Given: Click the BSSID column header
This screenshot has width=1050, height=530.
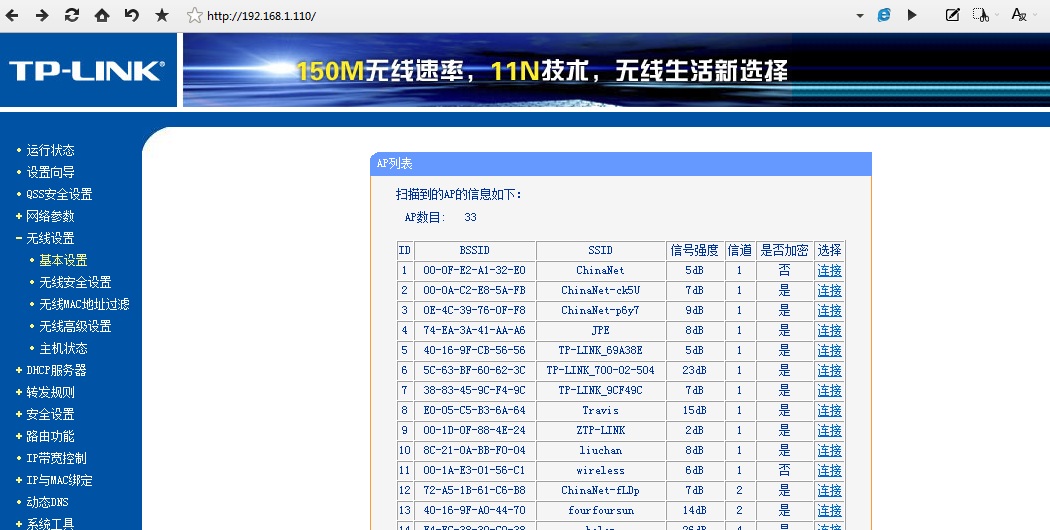Looking at the screenshot, I should coord(475,251).
